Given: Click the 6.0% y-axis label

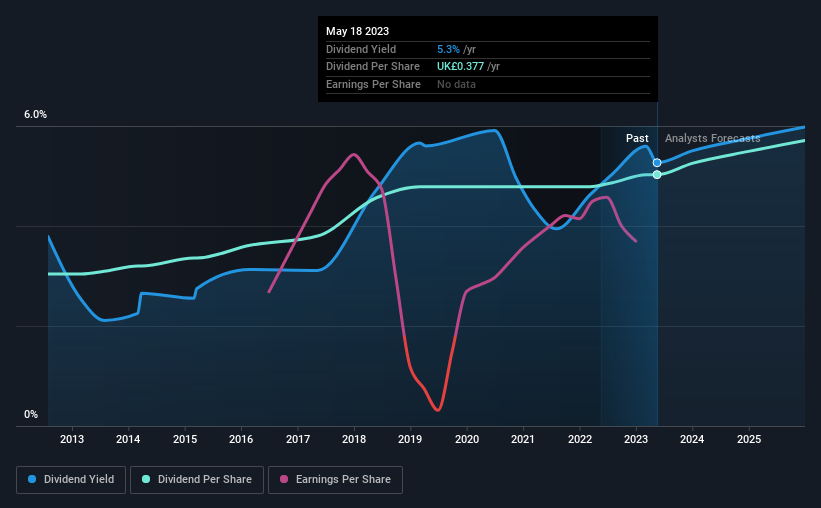Looking at the screenshot, I should (35, 114).
